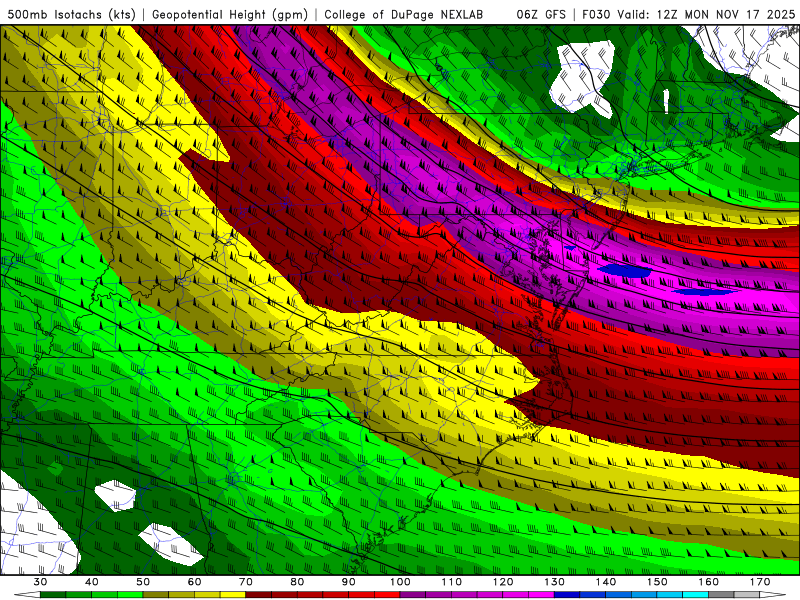Click the 'Geopotential Height (gpm)' header text
Viewport: 800px width, 600px height.
(230, 14)
